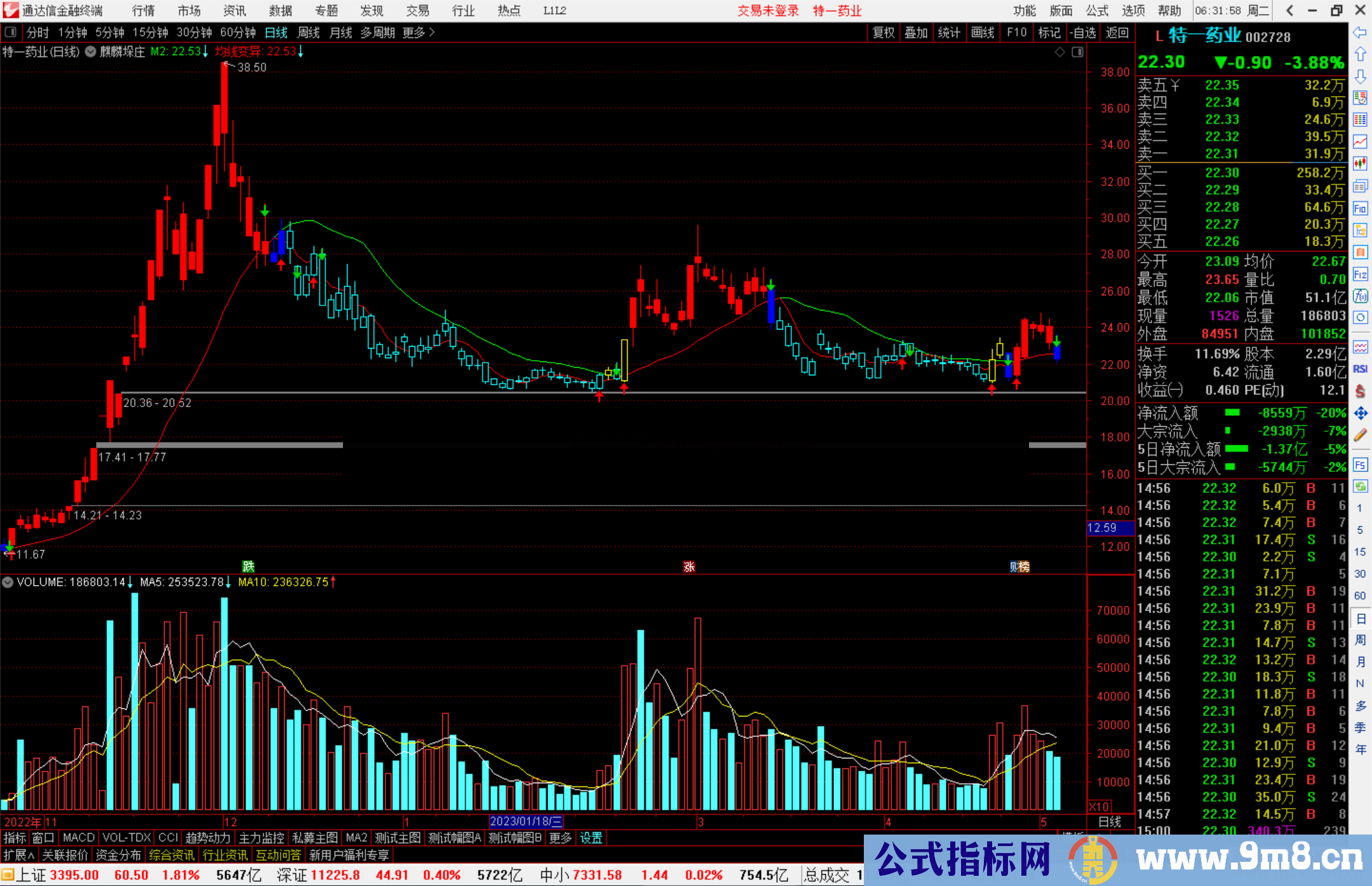Click the 2023/01/18 date marker on timeline
This screenshot has width=1372, height=886.
[x=526, y=821]
